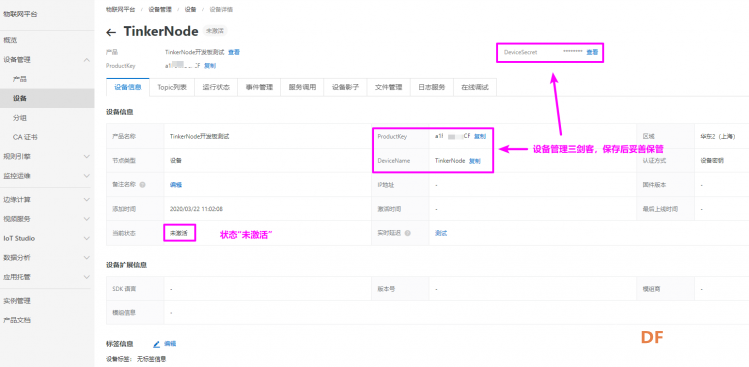Click the TinkerNode page title
This screenshot has width=749, height=367.
tap(161, 31)
